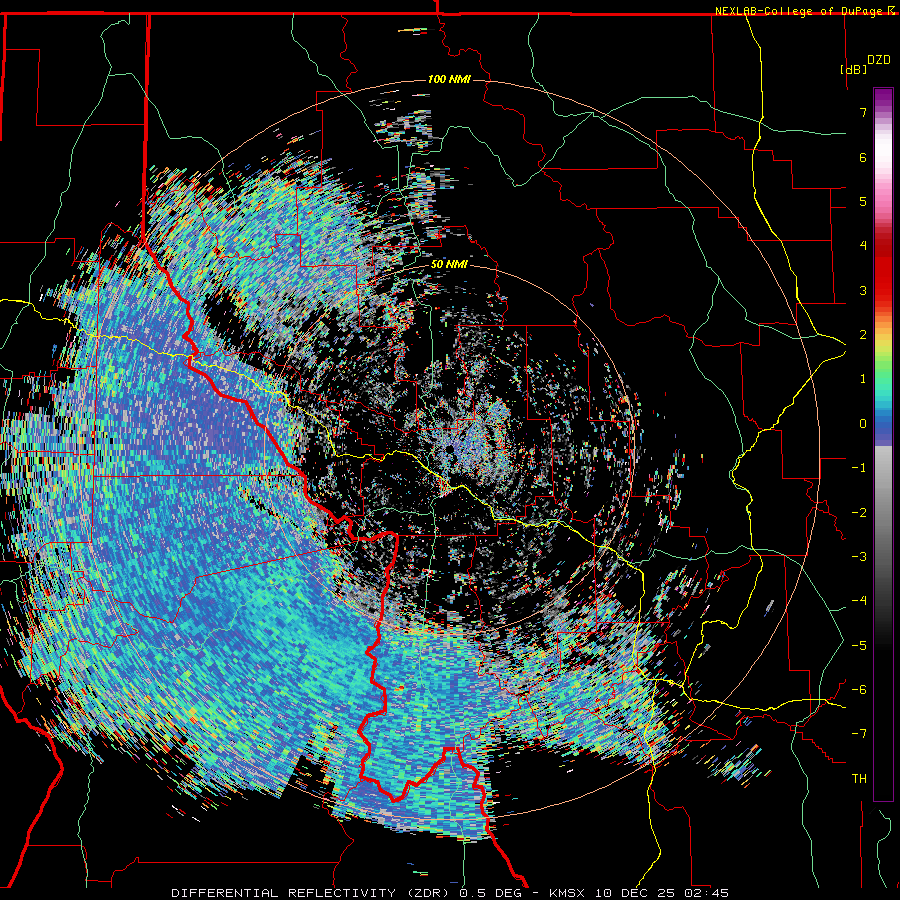Click the DZD legend title
The width and height of the screenshot is (900, 900).
click(879, 60)
